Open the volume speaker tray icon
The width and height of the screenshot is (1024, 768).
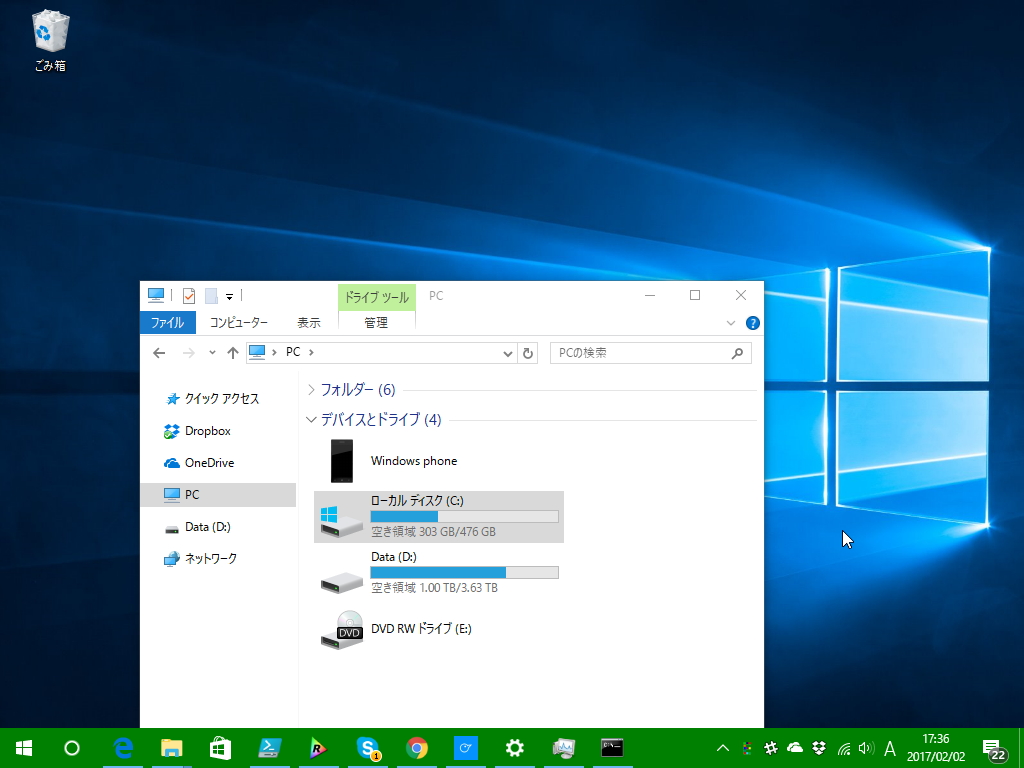[x=867, y=748]
